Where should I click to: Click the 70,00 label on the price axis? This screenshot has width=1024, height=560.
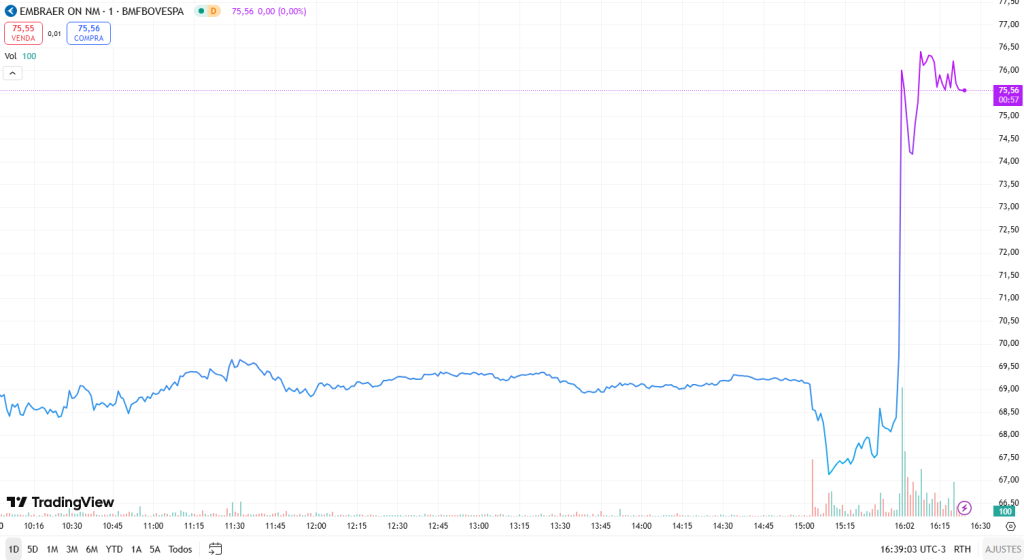[x=1009, y=343]
